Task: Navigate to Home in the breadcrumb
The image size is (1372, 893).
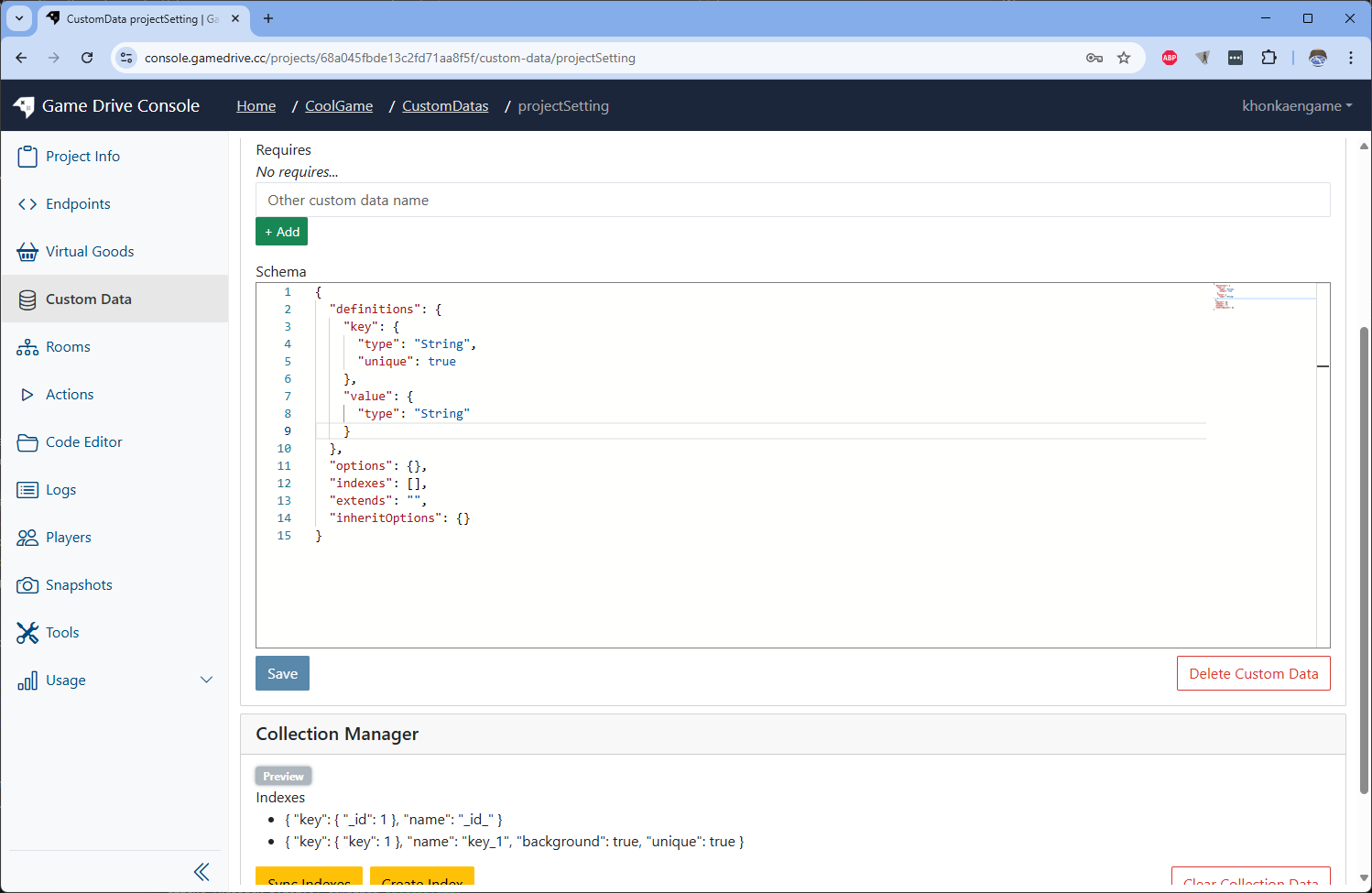Action: (256, 105)
